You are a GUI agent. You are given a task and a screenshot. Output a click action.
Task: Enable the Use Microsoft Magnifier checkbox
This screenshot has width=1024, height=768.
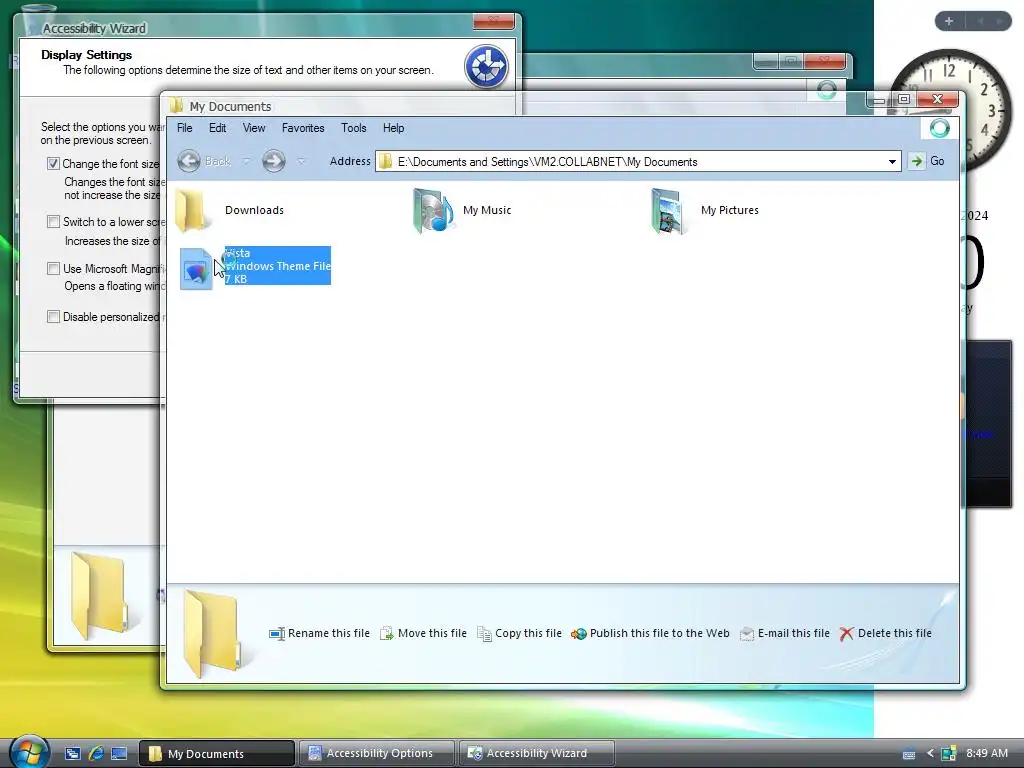[x=54, y=268]
